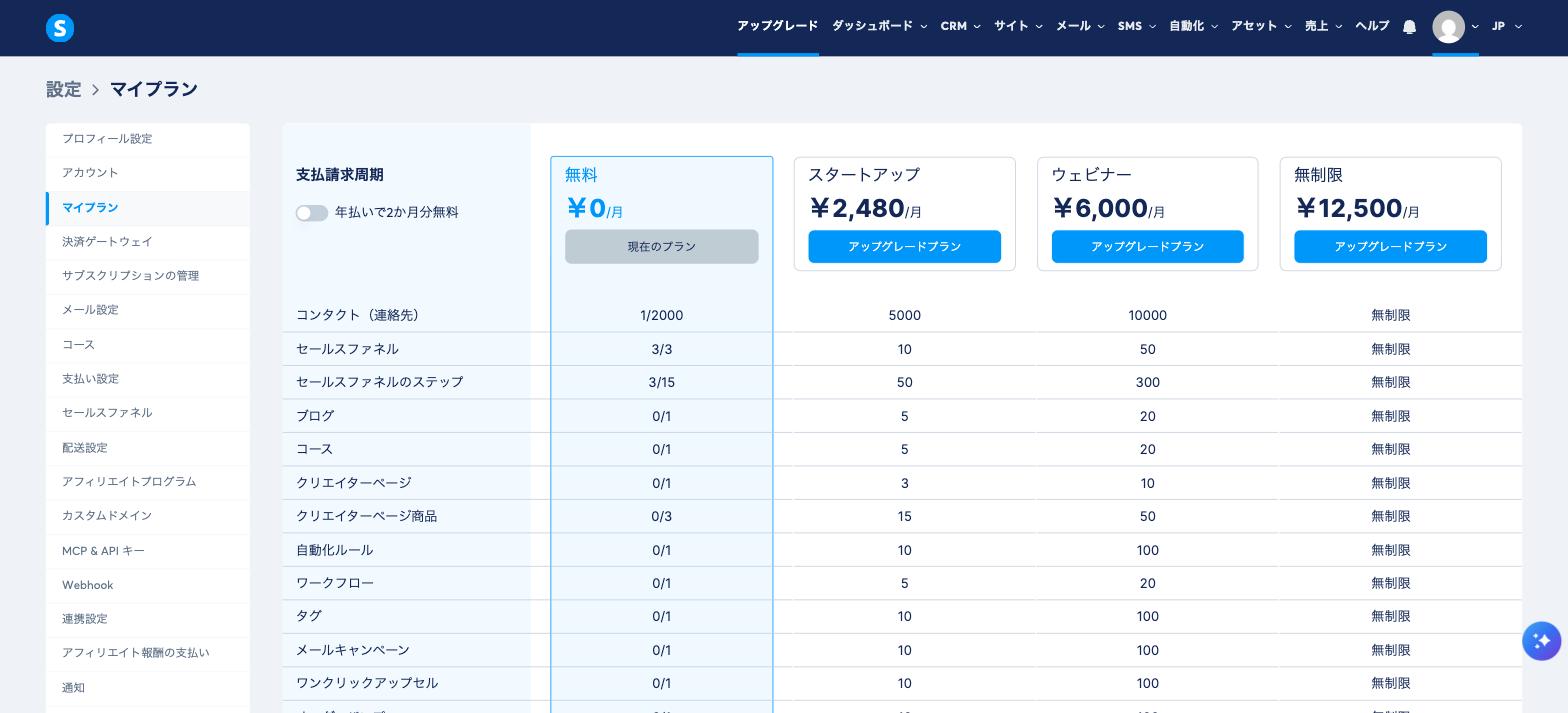Click the 300 value in ウェビナー column
The width and height of the screenshot is (1568, 713).
1147,383
